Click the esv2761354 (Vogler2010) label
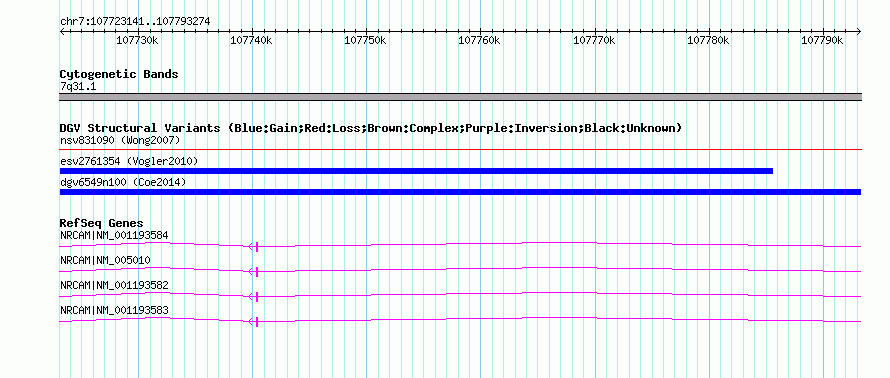The height and width of the screenshot is (378, 890). pyautogui.click(x=129, y=161)
